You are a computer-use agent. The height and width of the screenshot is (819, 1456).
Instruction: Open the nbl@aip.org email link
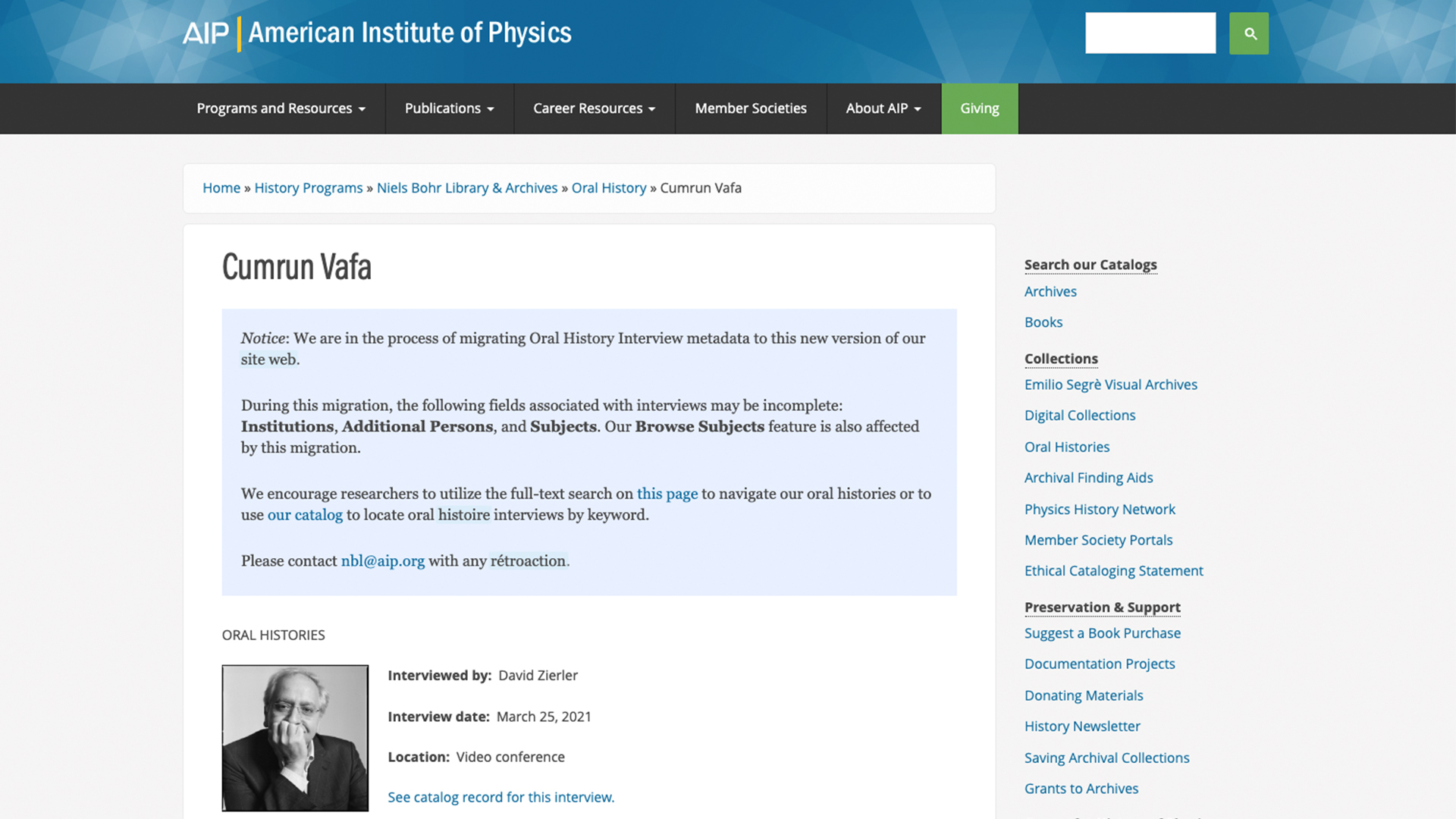tap(382, 561)
